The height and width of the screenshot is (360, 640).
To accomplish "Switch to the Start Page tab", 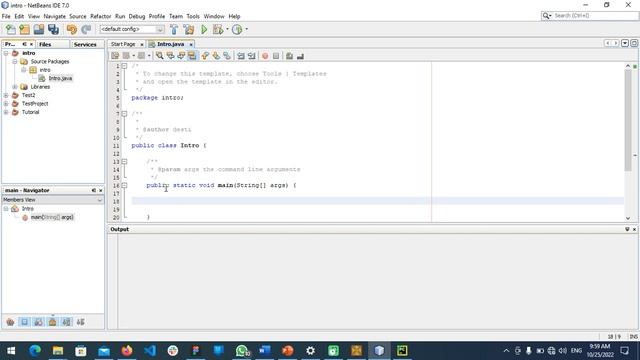I will 123,44.
